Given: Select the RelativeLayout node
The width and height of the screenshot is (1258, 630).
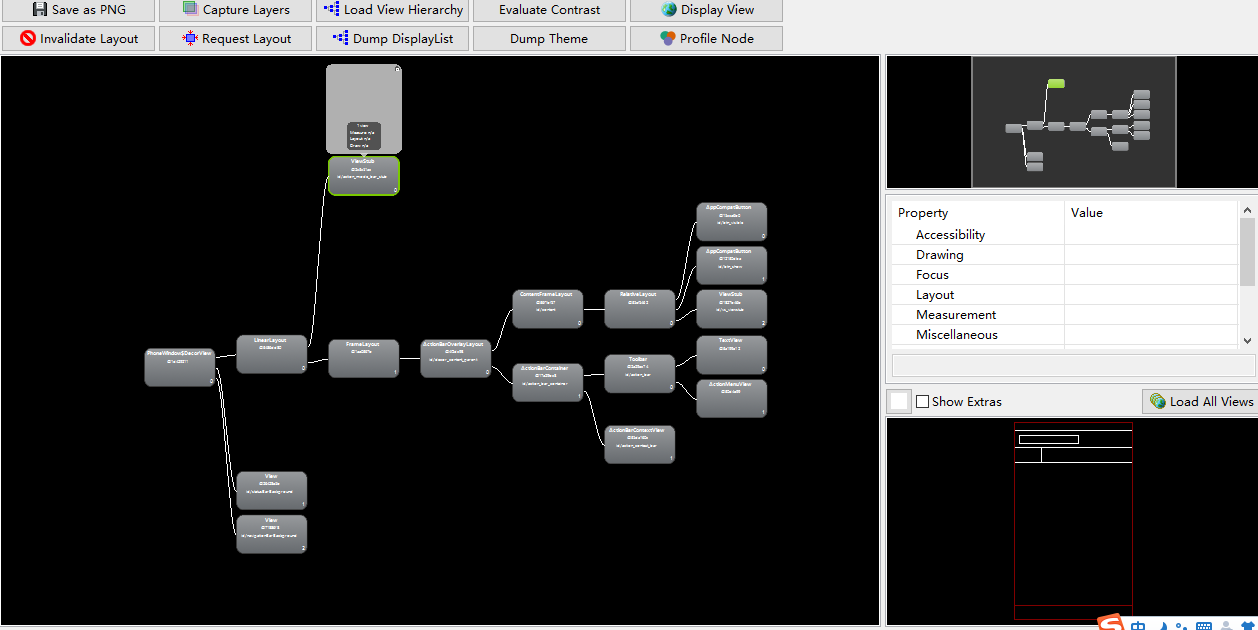Looking at the screenshot, I should pos(639,309).
